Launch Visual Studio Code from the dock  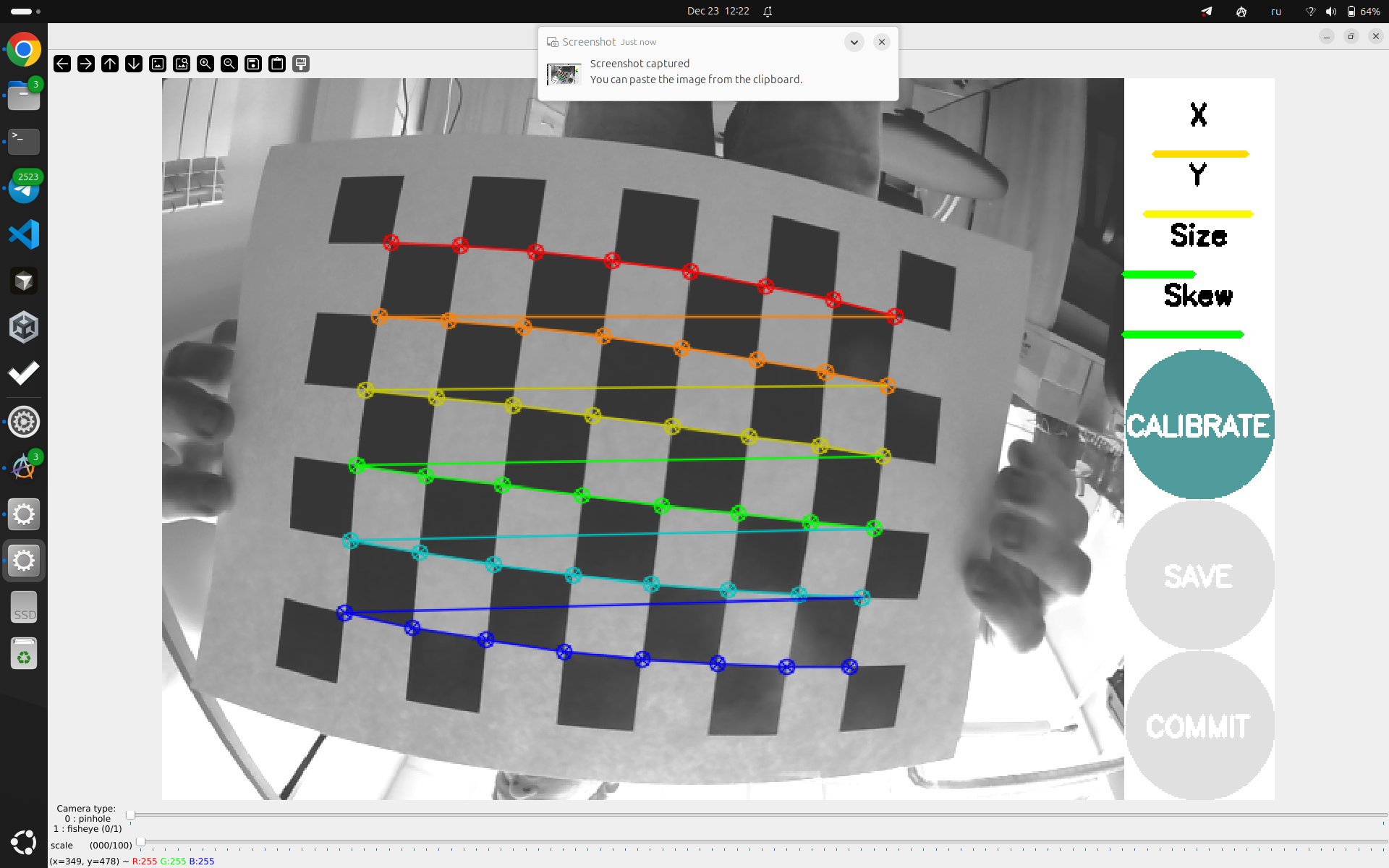(x=24, y=234)
